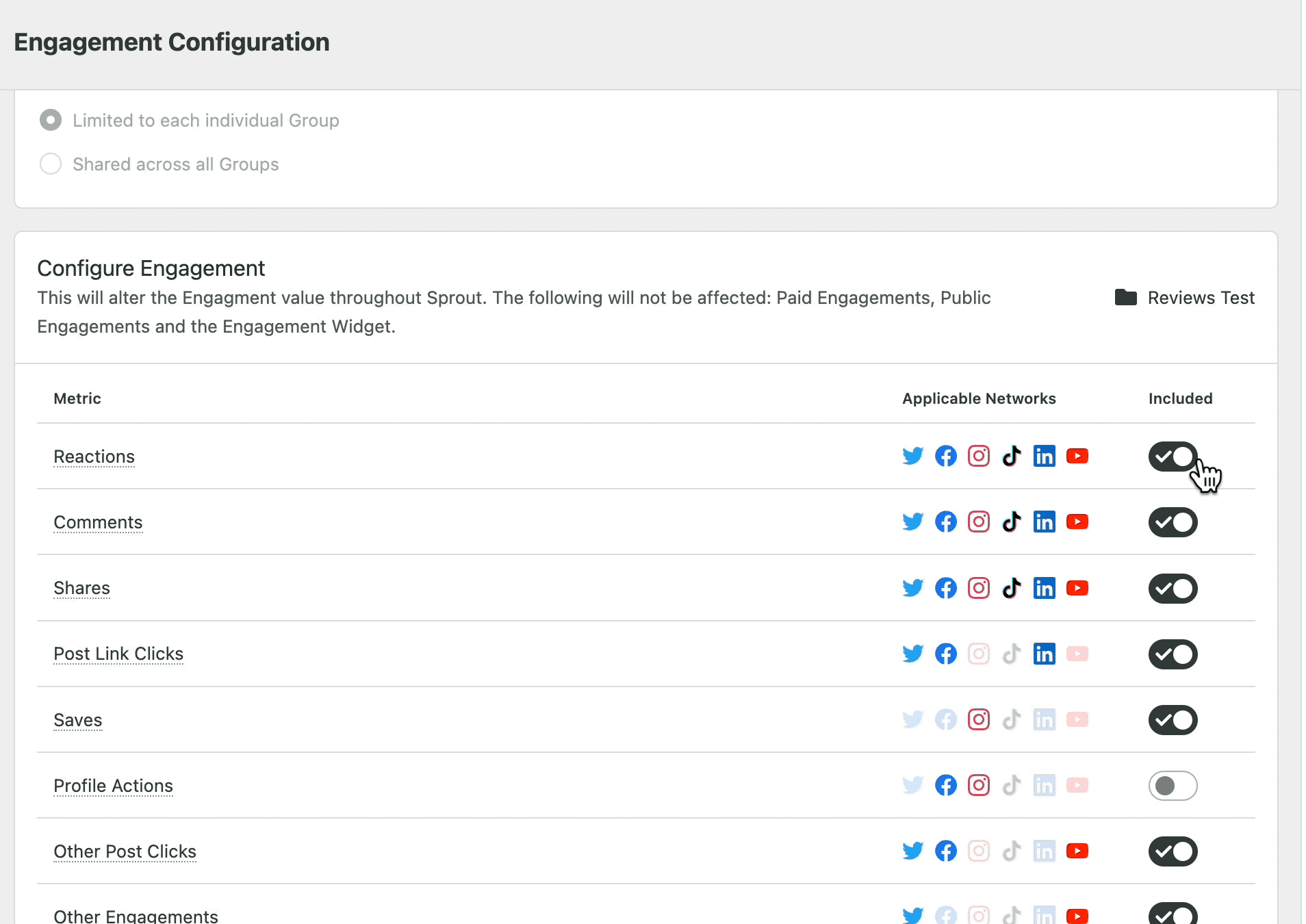Click the faded LinkedIn icon in Other Post Clicks row
The height and width of the screenshot is (924, 1306).
click(x=1045, y=851)
